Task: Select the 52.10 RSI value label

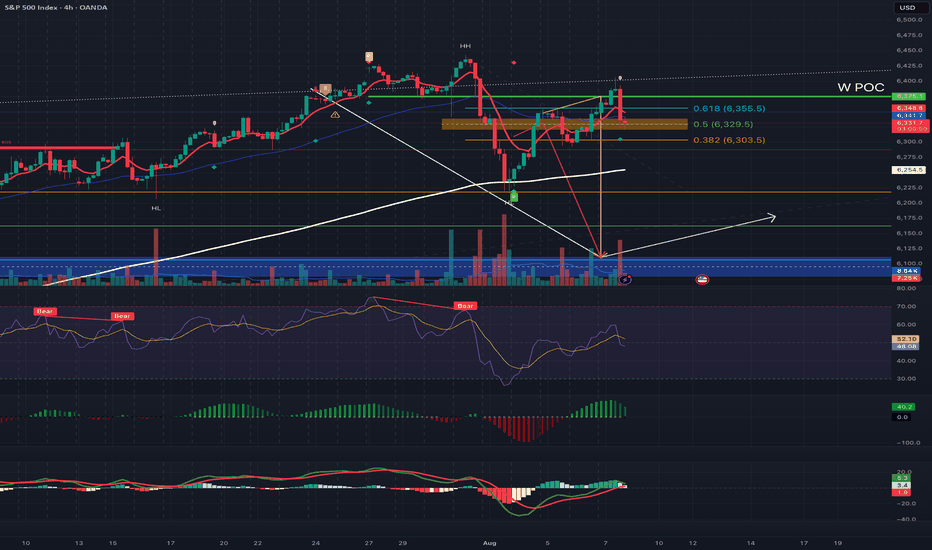Action: point(907,339)
